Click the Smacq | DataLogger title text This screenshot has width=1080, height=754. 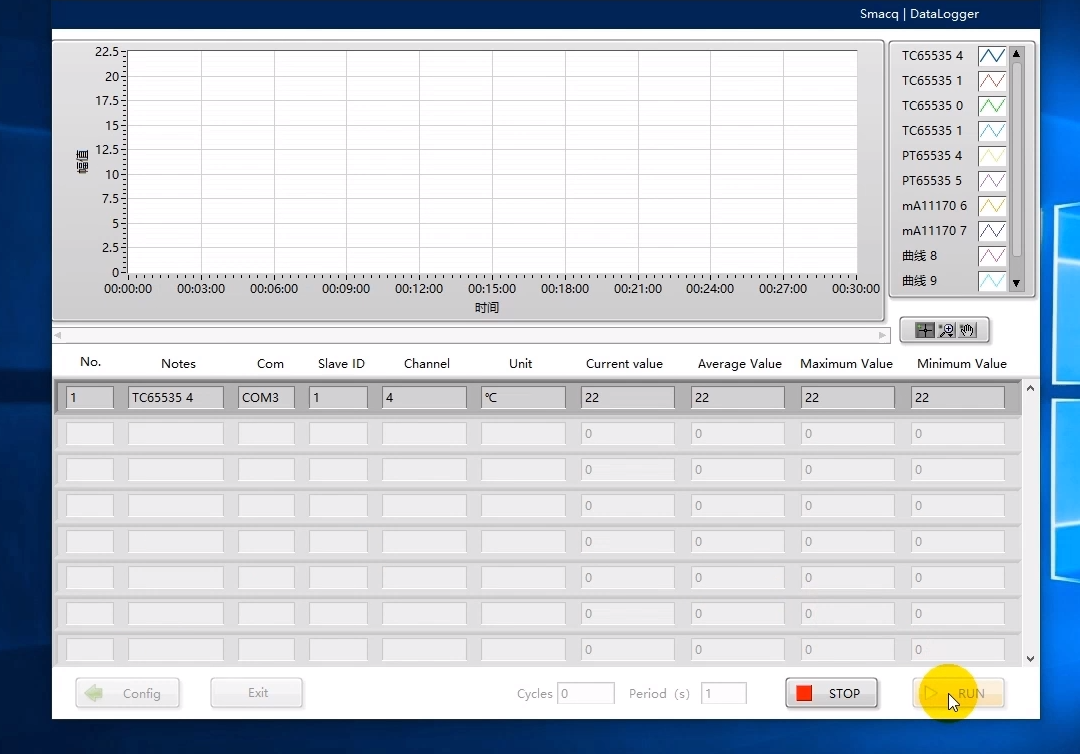pos(919,14)
